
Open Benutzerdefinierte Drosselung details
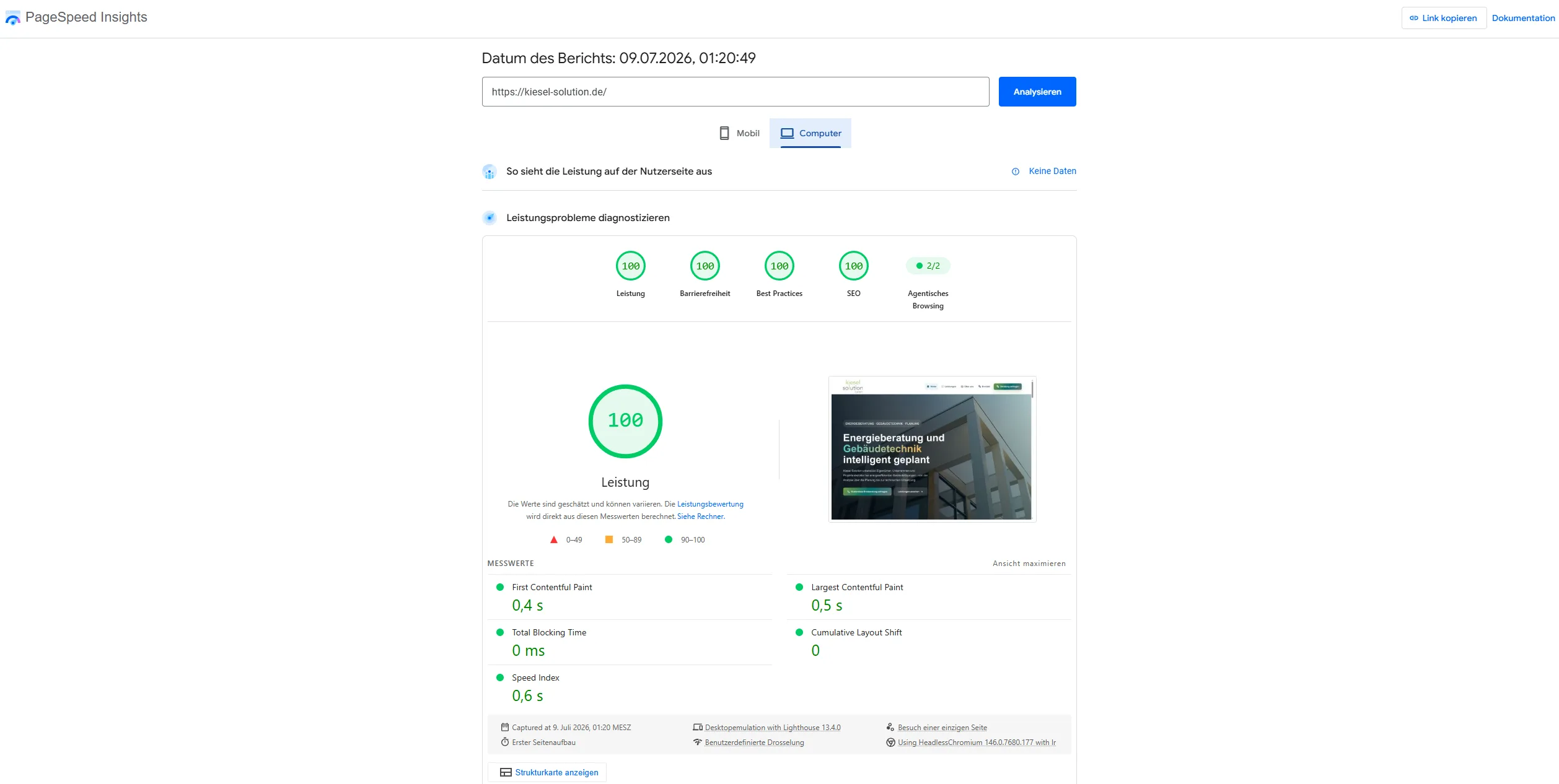tap(754, 743)
